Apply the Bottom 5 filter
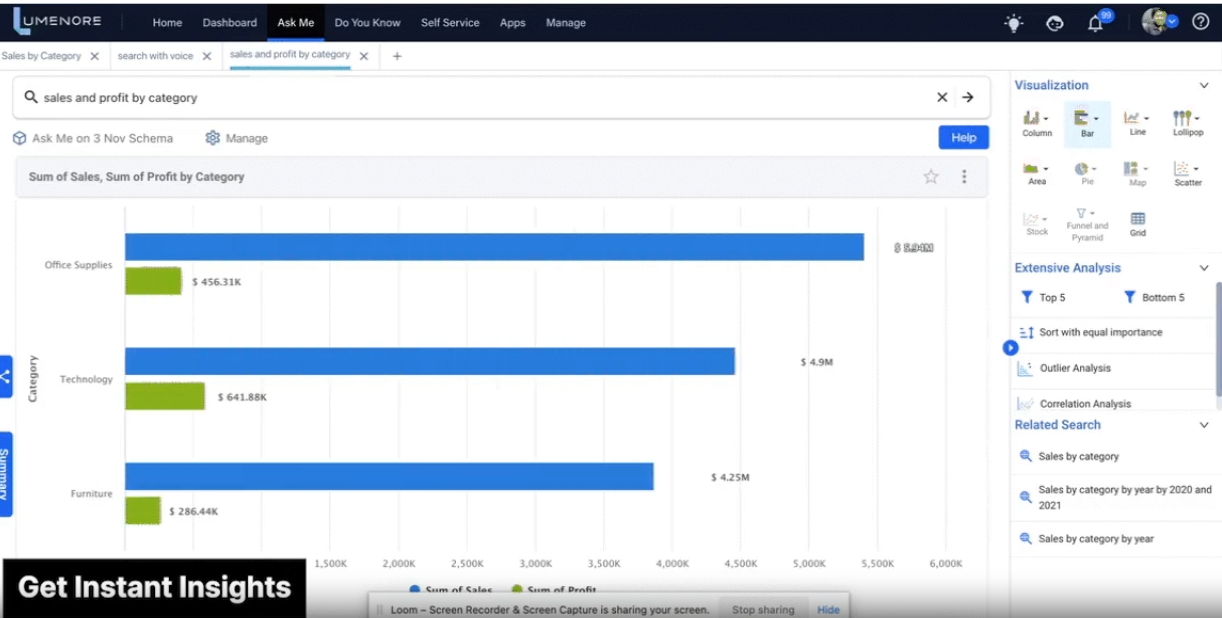Image resolution: width=1222 pixels, height=618 pixels. (1155, 297)
